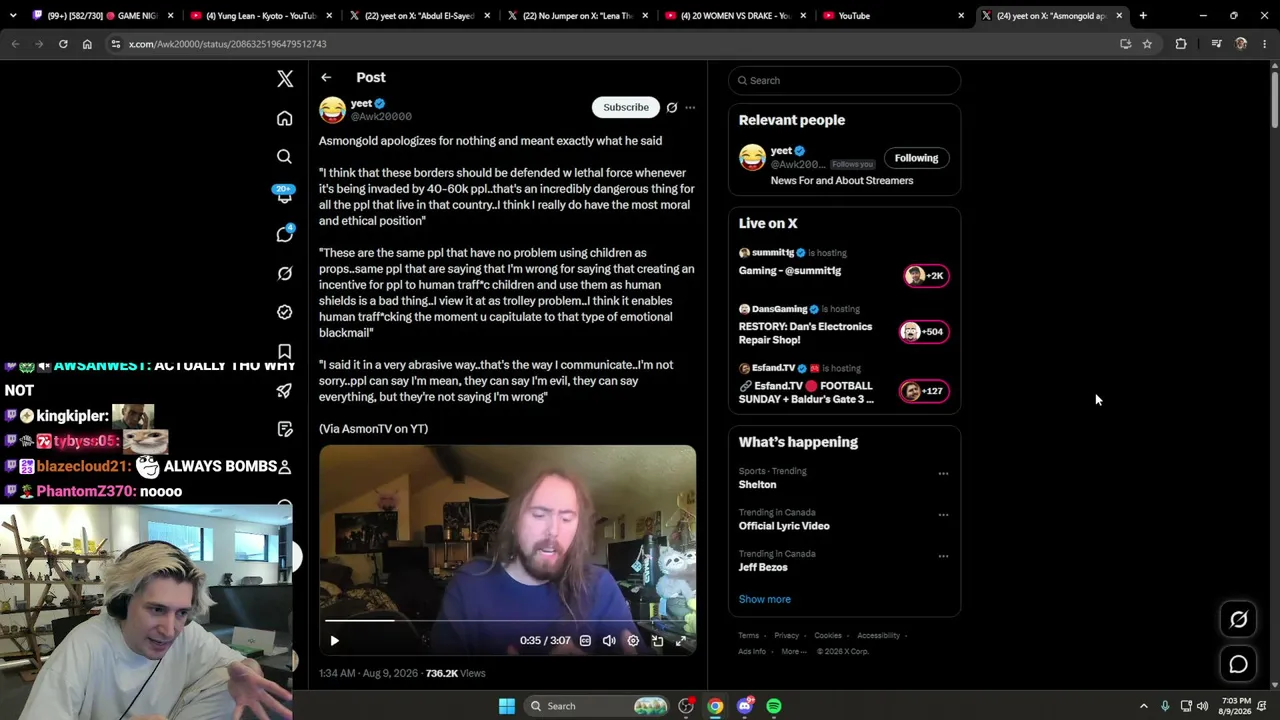Ask Grok about this post
This screenshot has width=1280, height=720.
coord(672,107)
